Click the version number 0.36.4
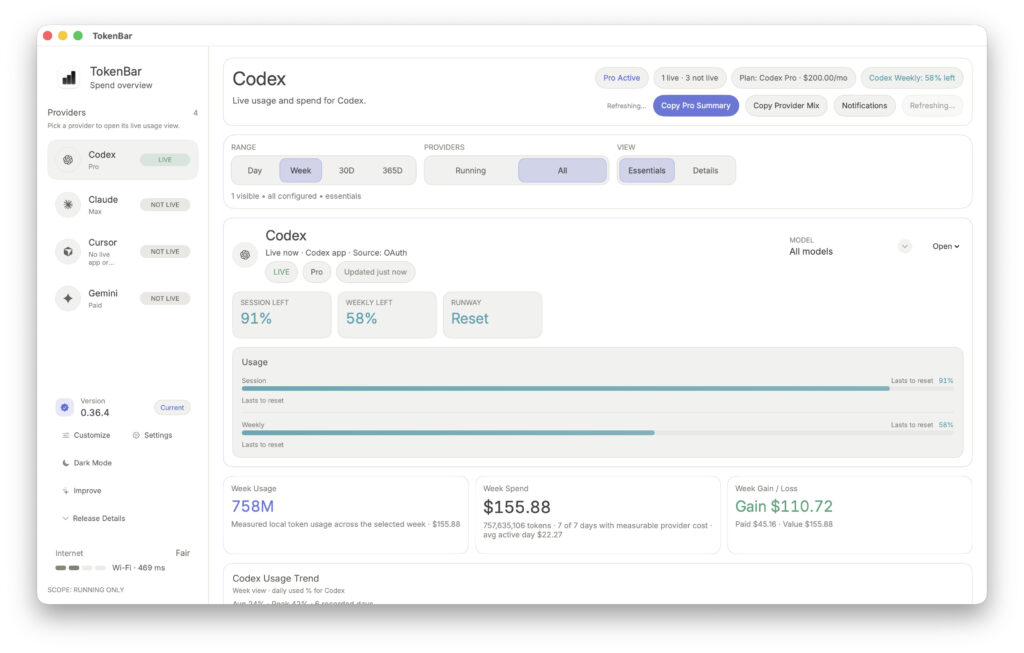 point(95,413)
